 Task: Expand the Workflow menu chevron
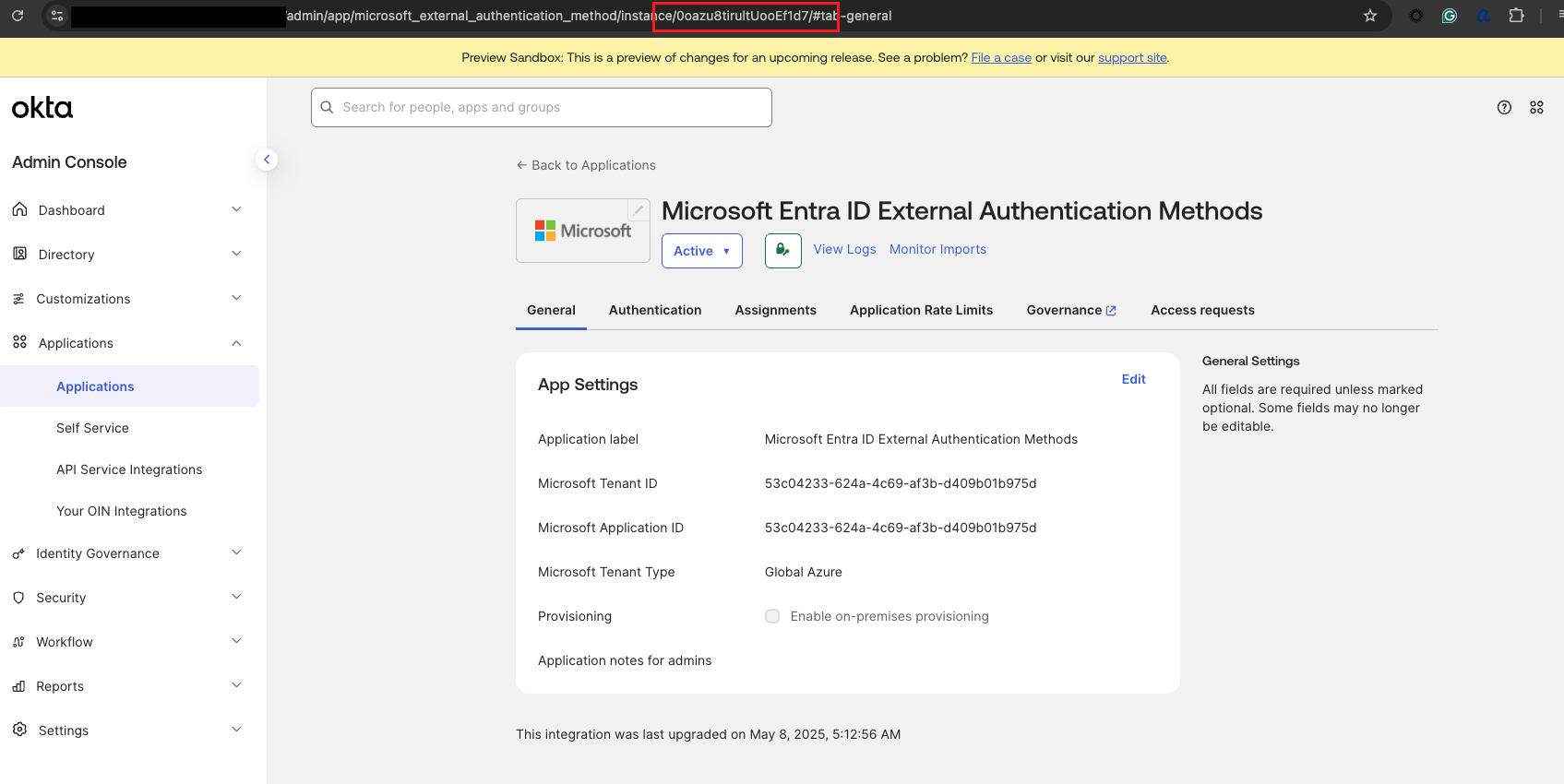(236, 641)
